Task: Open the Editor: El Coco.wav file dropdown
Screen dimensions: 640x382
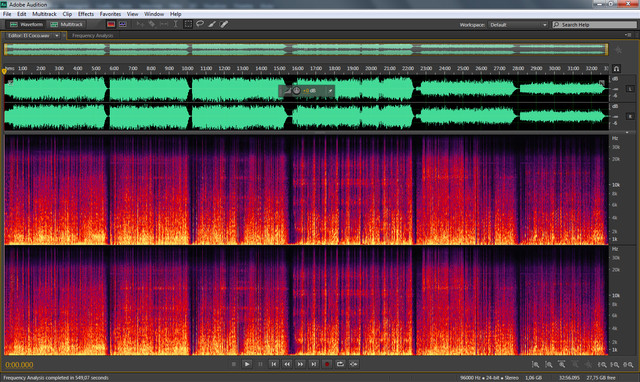Action: point(57,36)
